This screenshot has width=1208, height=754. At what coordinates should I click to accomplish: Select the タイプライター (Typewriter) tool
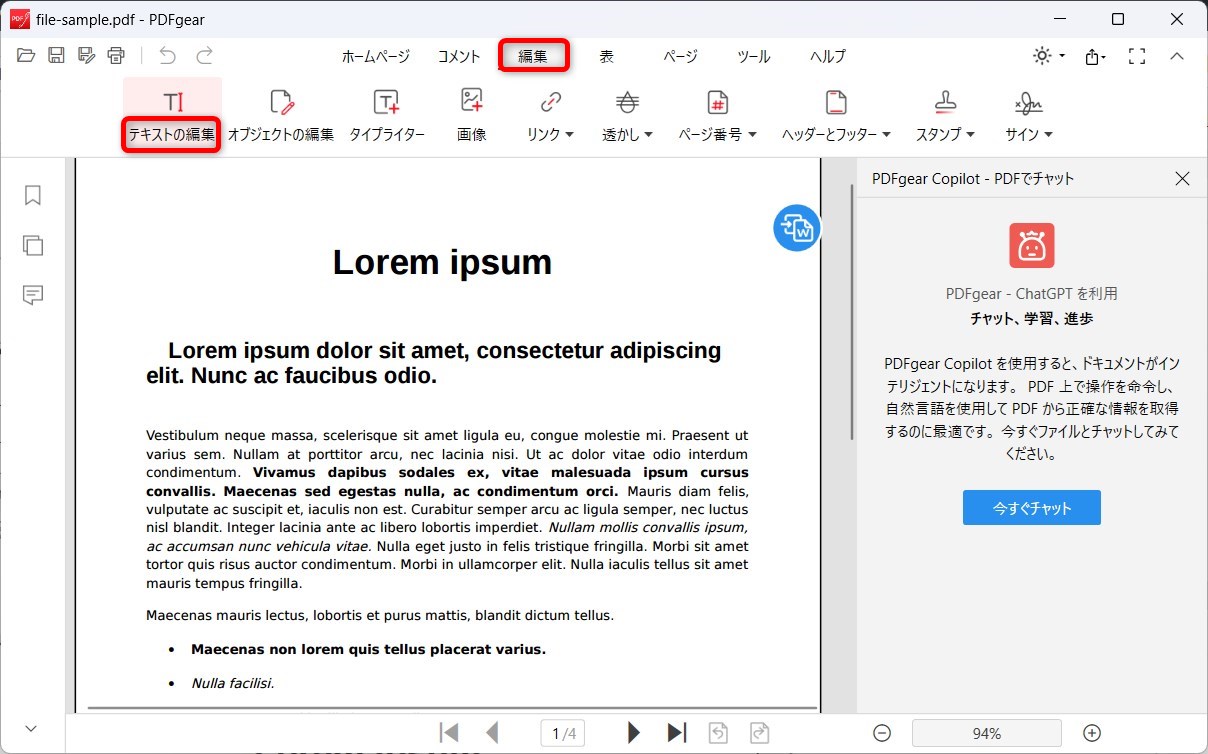pos(387,112)
